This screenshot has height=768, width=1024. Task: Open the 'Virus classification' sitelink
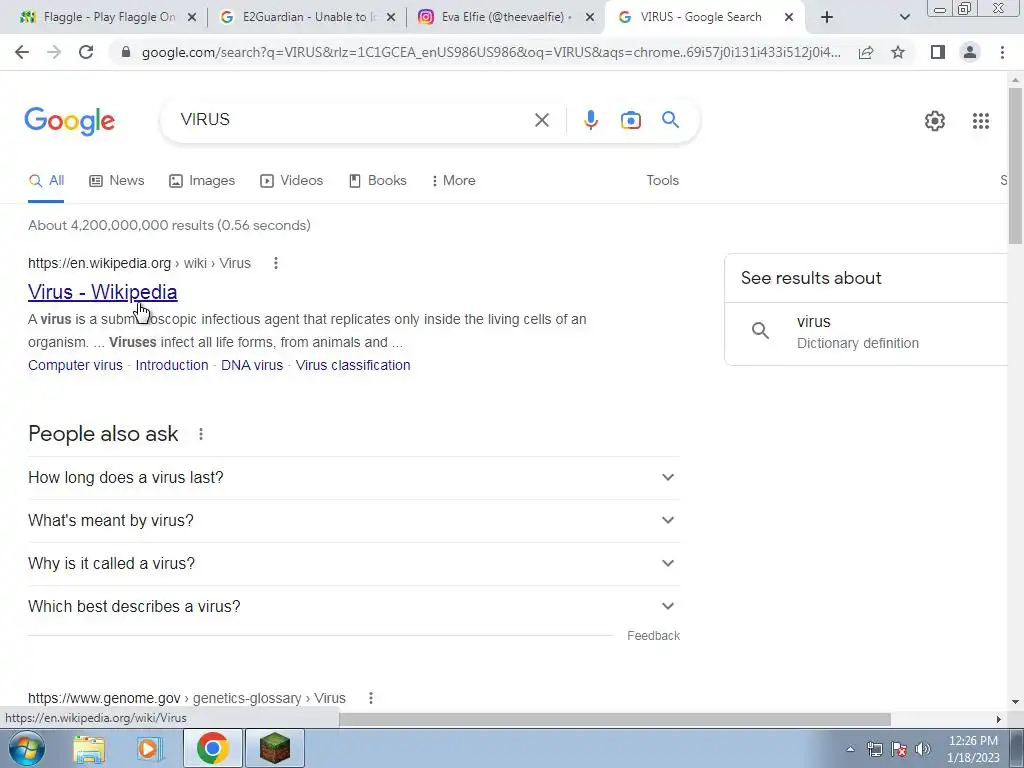[x=353, y=365]
